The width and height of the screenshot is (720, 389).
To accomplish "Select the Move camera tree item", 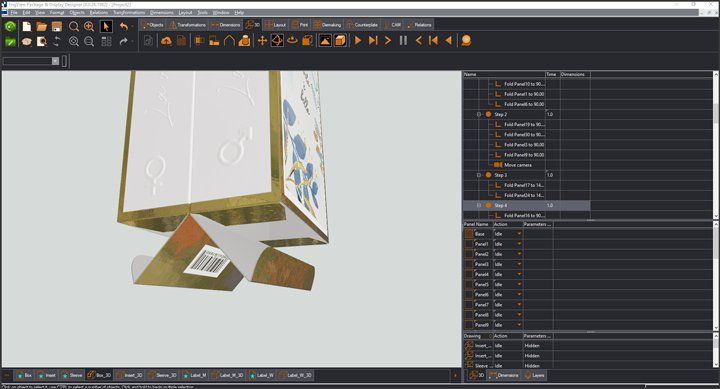I will point(518,165).
